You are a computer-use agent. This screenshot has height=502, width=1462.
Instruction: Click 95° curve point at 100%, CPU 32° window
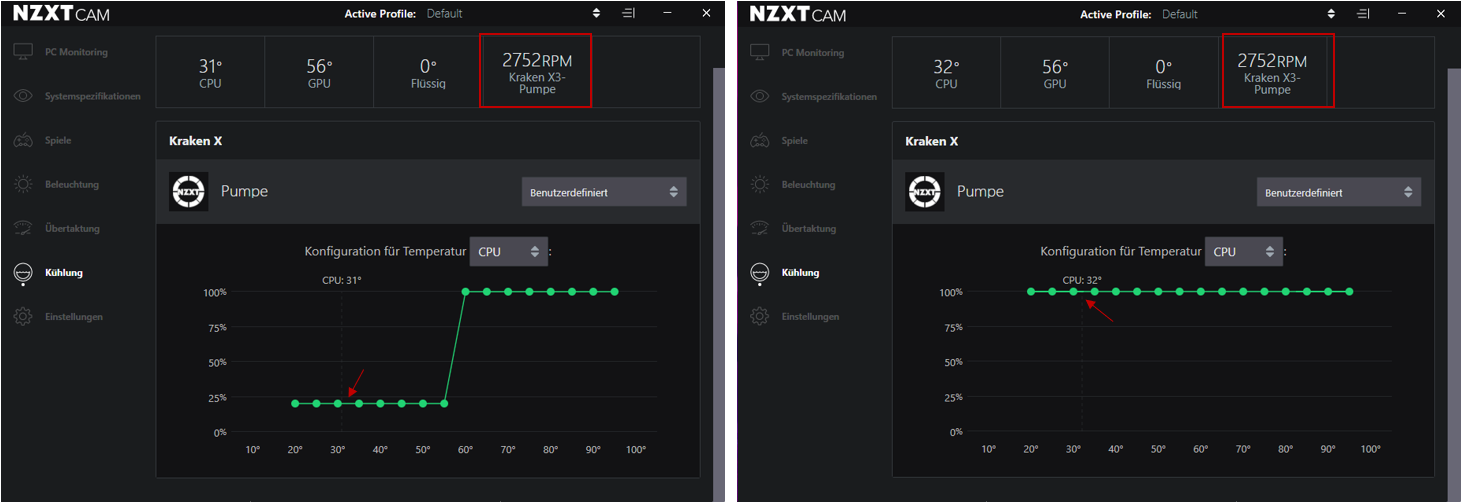1350,292
